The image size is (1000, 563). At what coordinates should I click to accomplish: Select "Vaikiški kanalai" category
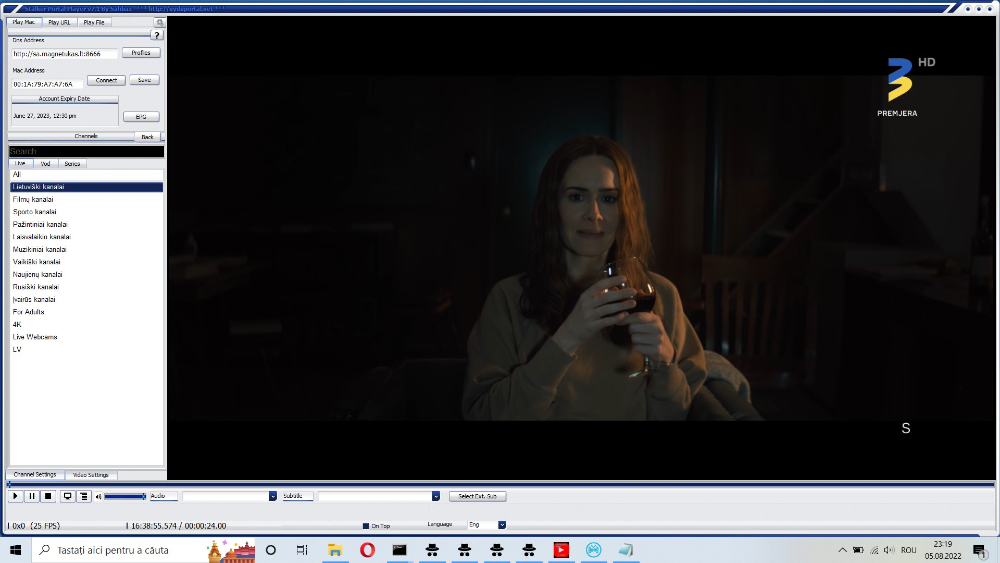[x=87, y=262]
